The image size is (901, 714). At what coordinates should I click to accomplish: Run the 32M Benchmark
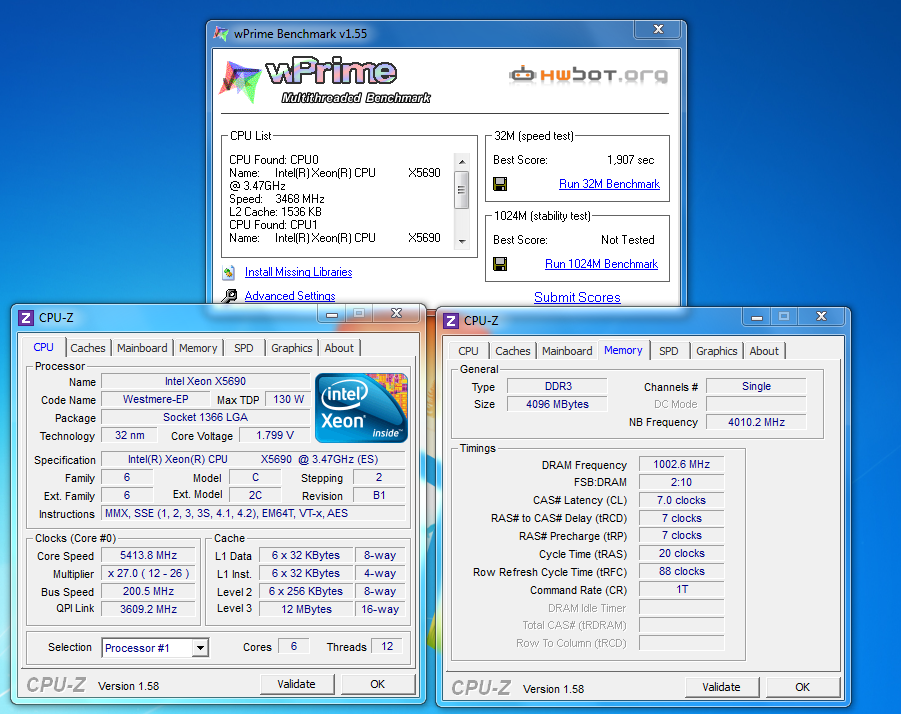609,184
